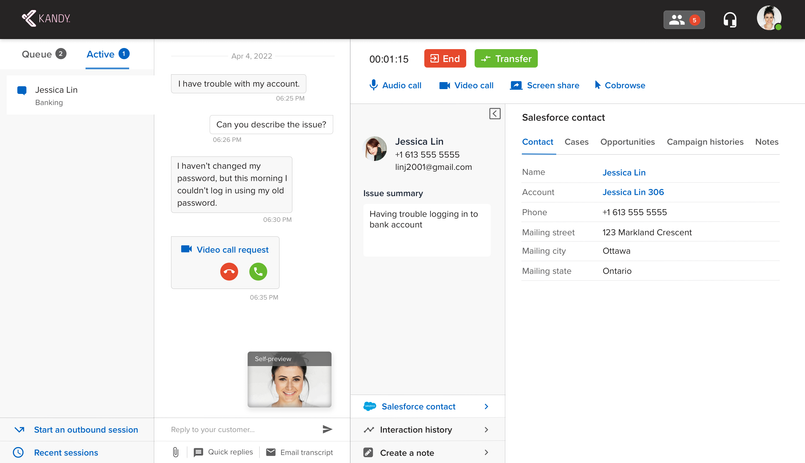The width and height of the screenshot is (805, 463).
Task: Open the Campaign histories tab
Action: (x=705, y=142)
